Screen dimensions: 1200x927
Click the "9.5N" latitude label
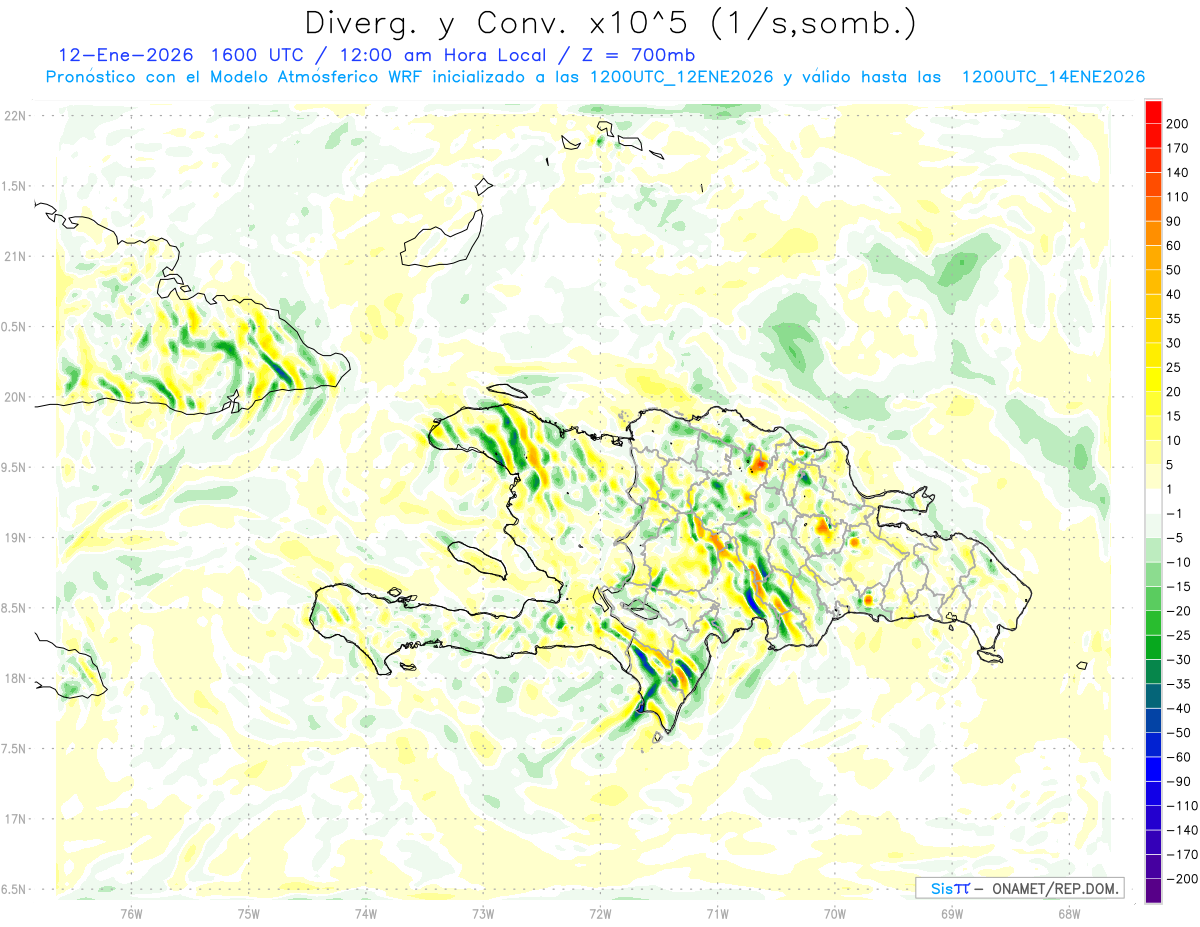point(13,468)
